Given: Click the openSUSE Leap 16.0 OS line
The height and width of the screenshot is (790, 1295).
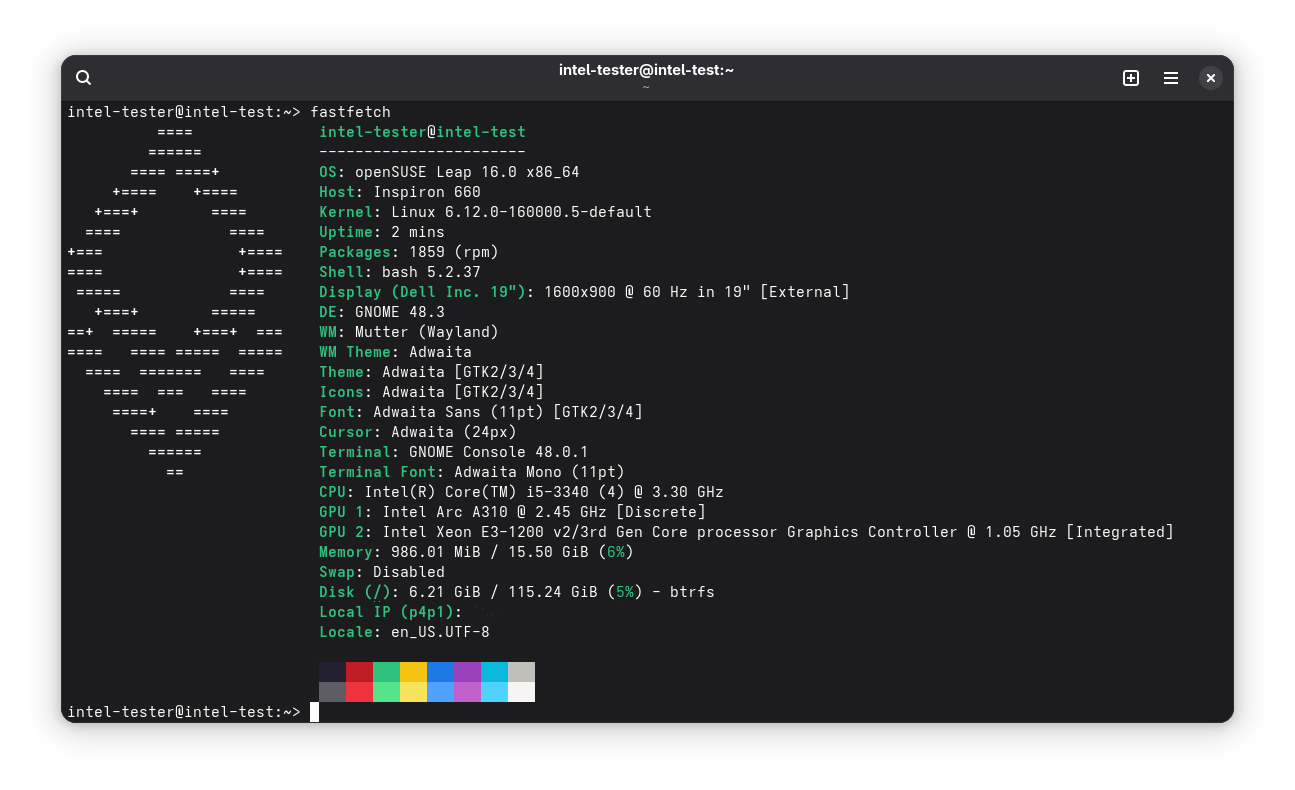Looking at the screenshot, I should [x=449, y=172].
